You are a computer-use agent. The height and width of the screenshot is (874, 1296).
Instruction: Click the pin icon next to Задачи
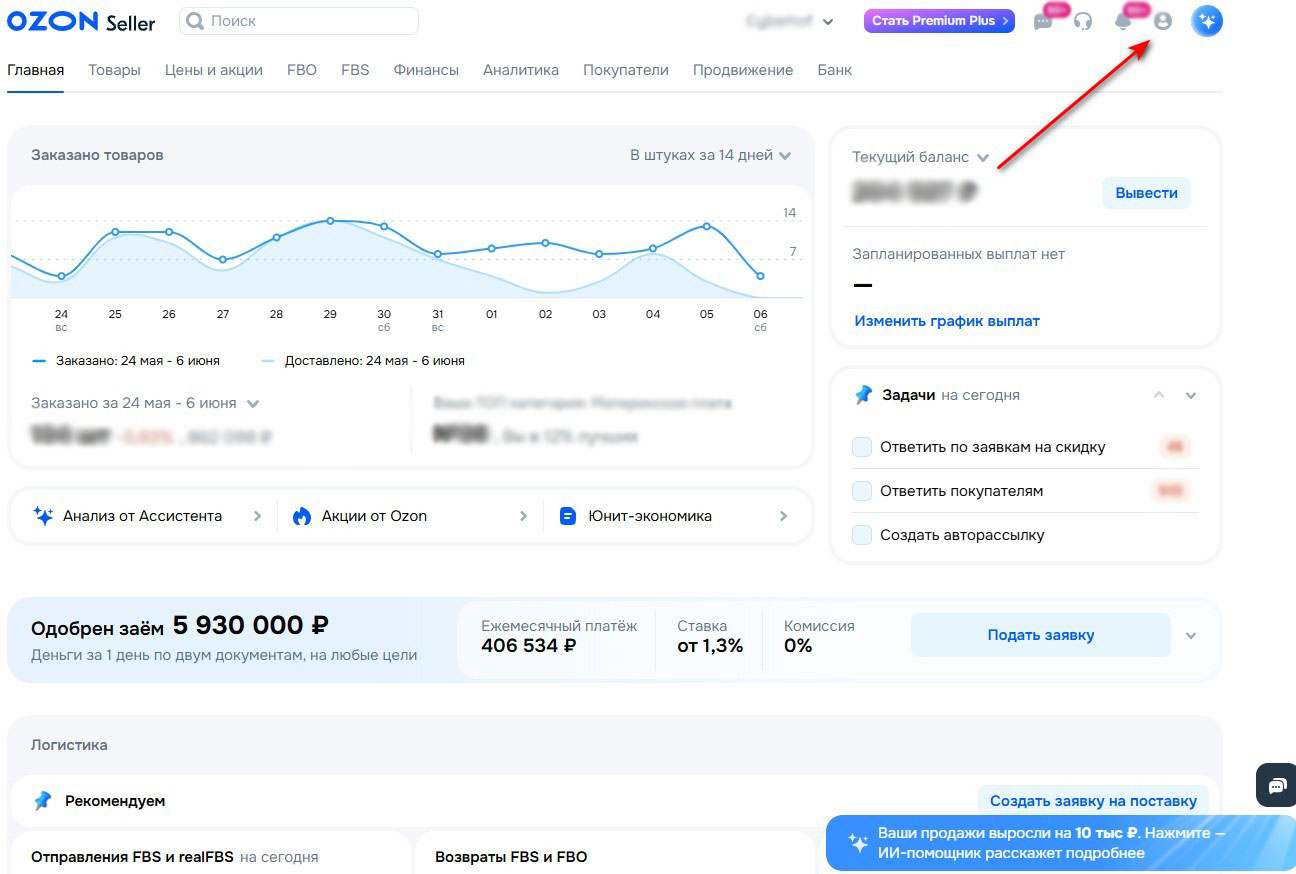click(863, 395)
